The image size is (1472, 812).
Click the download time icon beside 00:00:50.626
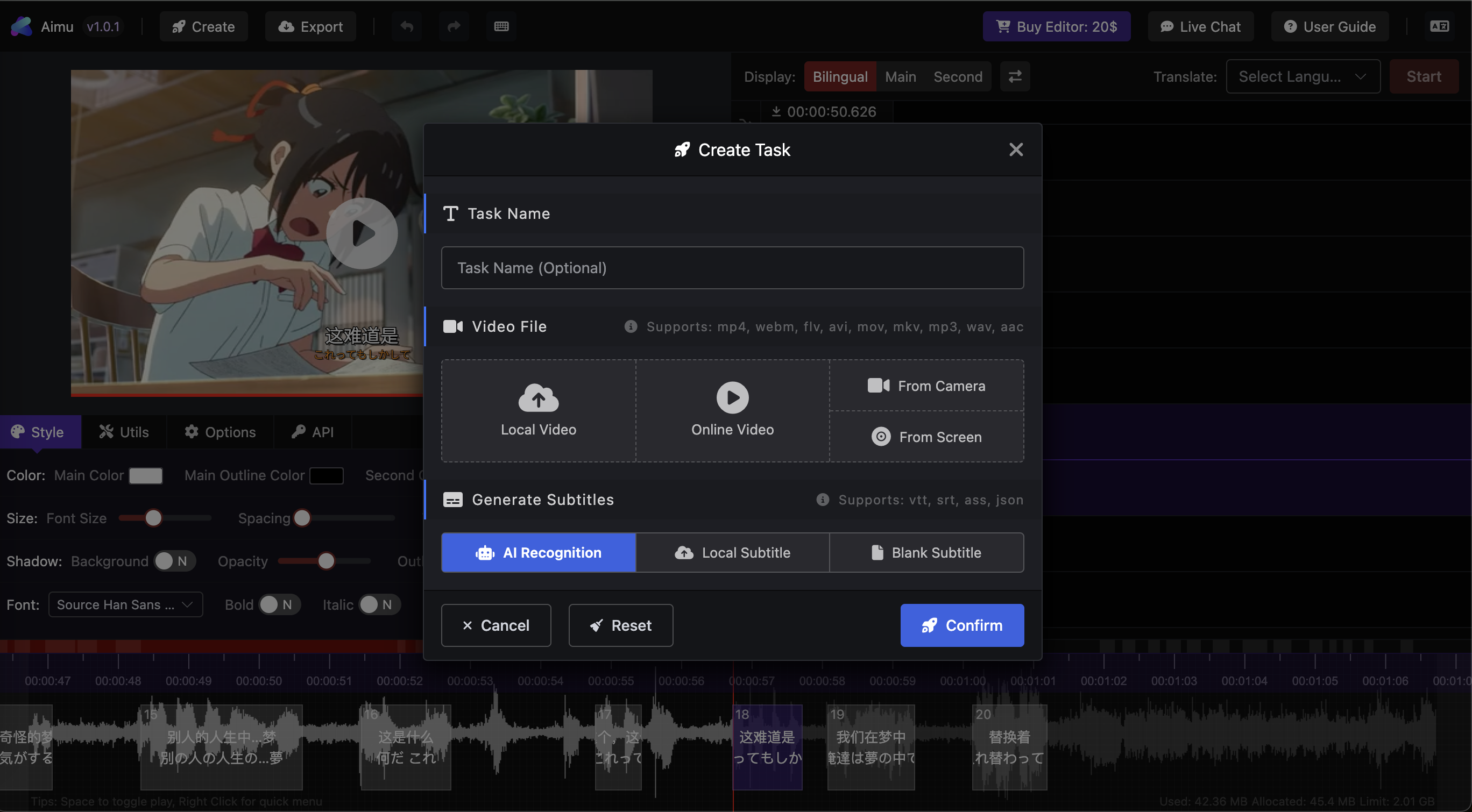tap(776, 111)
